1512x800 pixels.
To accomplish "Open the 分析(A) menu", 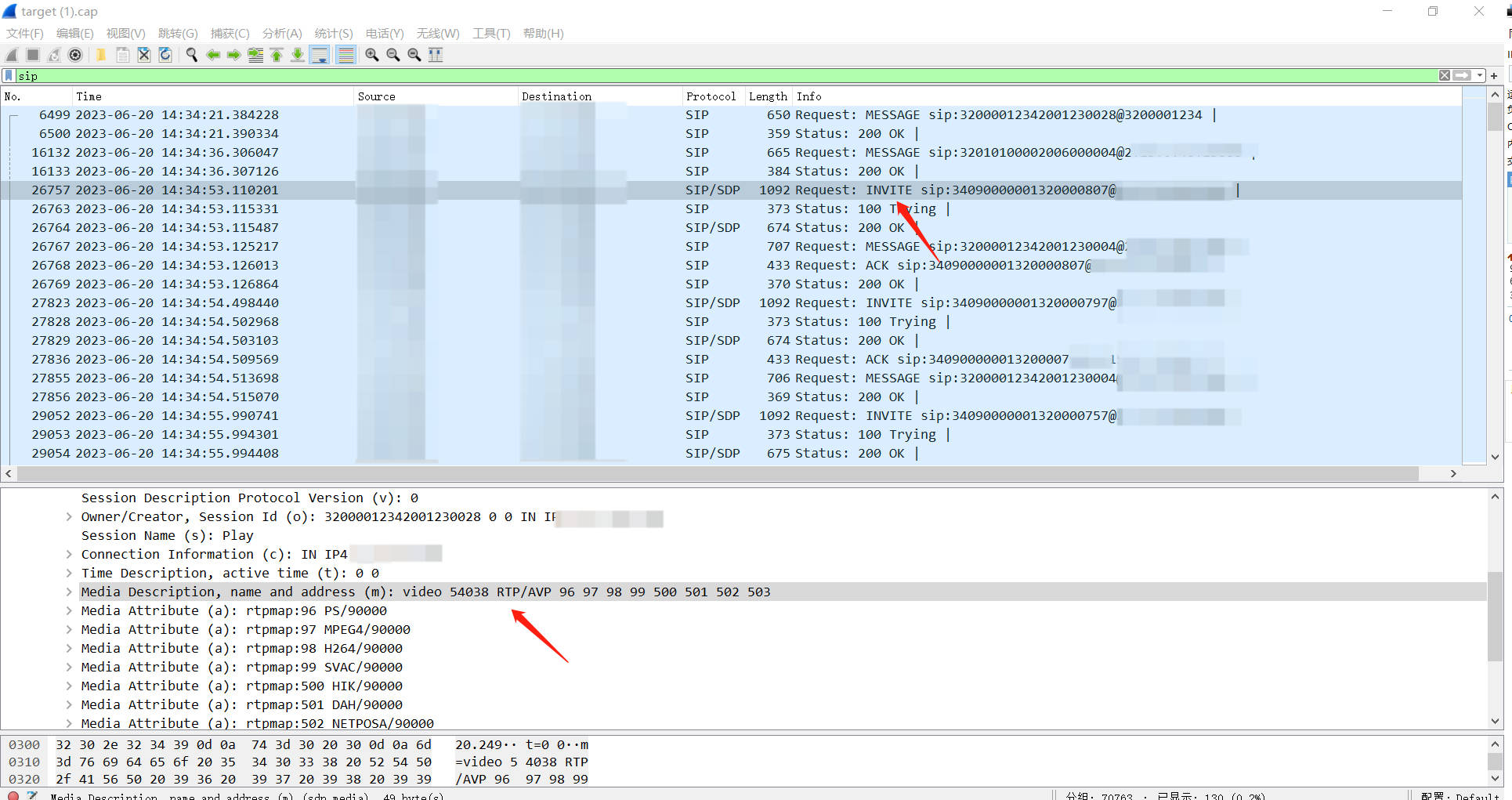I will click(282, 34).
